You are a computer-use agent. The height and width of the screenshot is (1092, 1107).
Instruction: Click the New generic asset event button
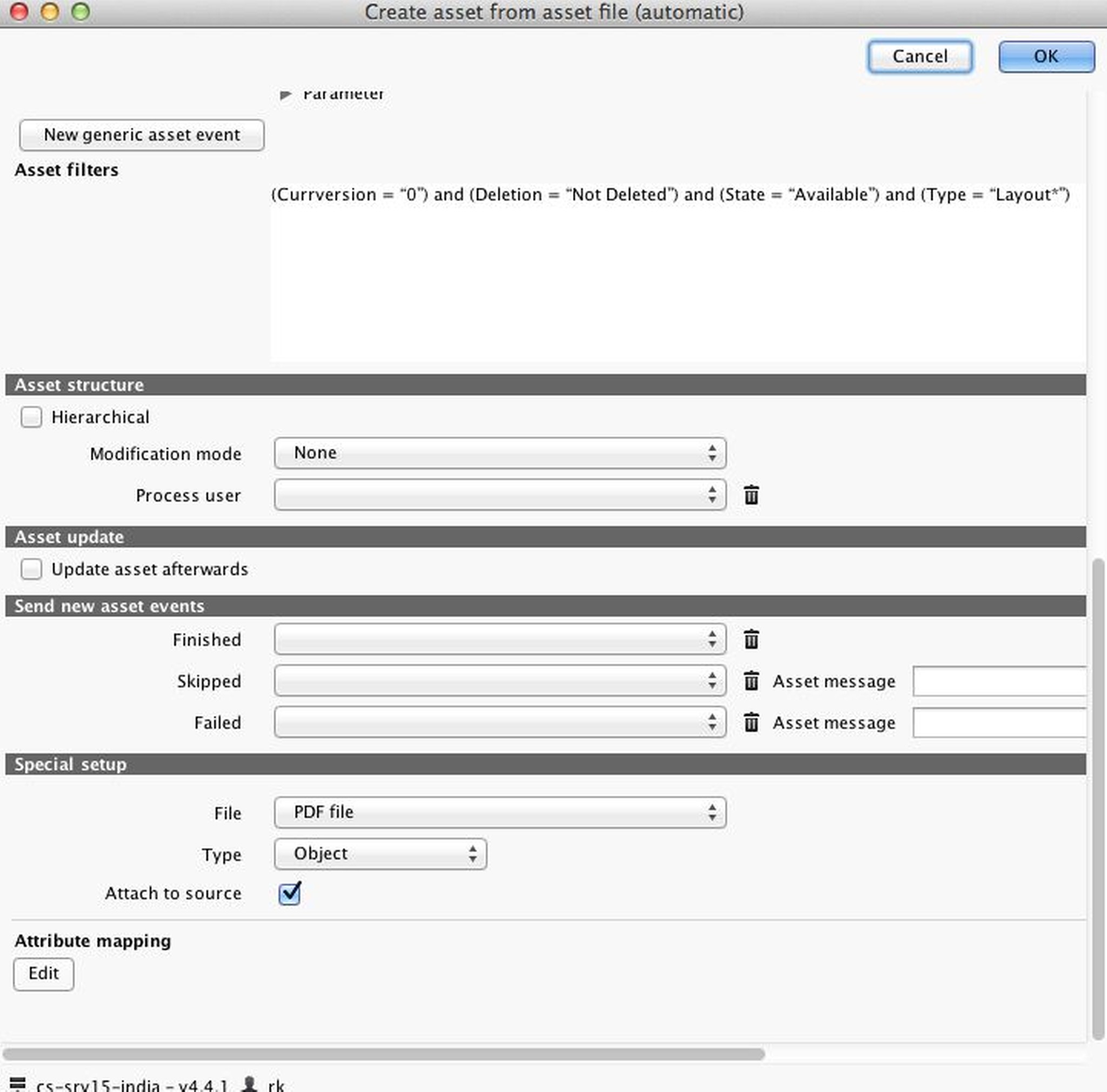point(142,135)
